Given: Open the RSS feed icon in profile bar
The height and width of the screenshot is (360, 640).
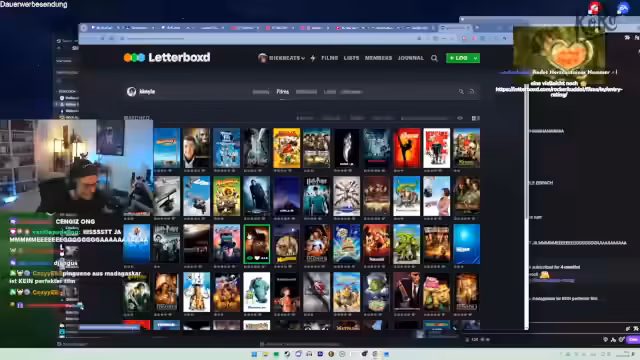Looking at the screenshot, I should click(472, 91).
